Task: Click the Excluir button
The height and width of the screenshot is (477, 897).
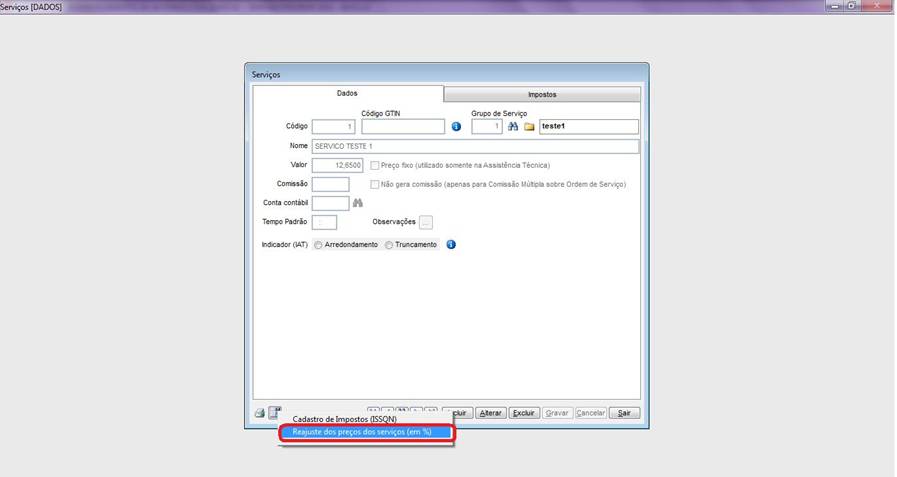Action: pyautogui.click(x=524, y=413)
